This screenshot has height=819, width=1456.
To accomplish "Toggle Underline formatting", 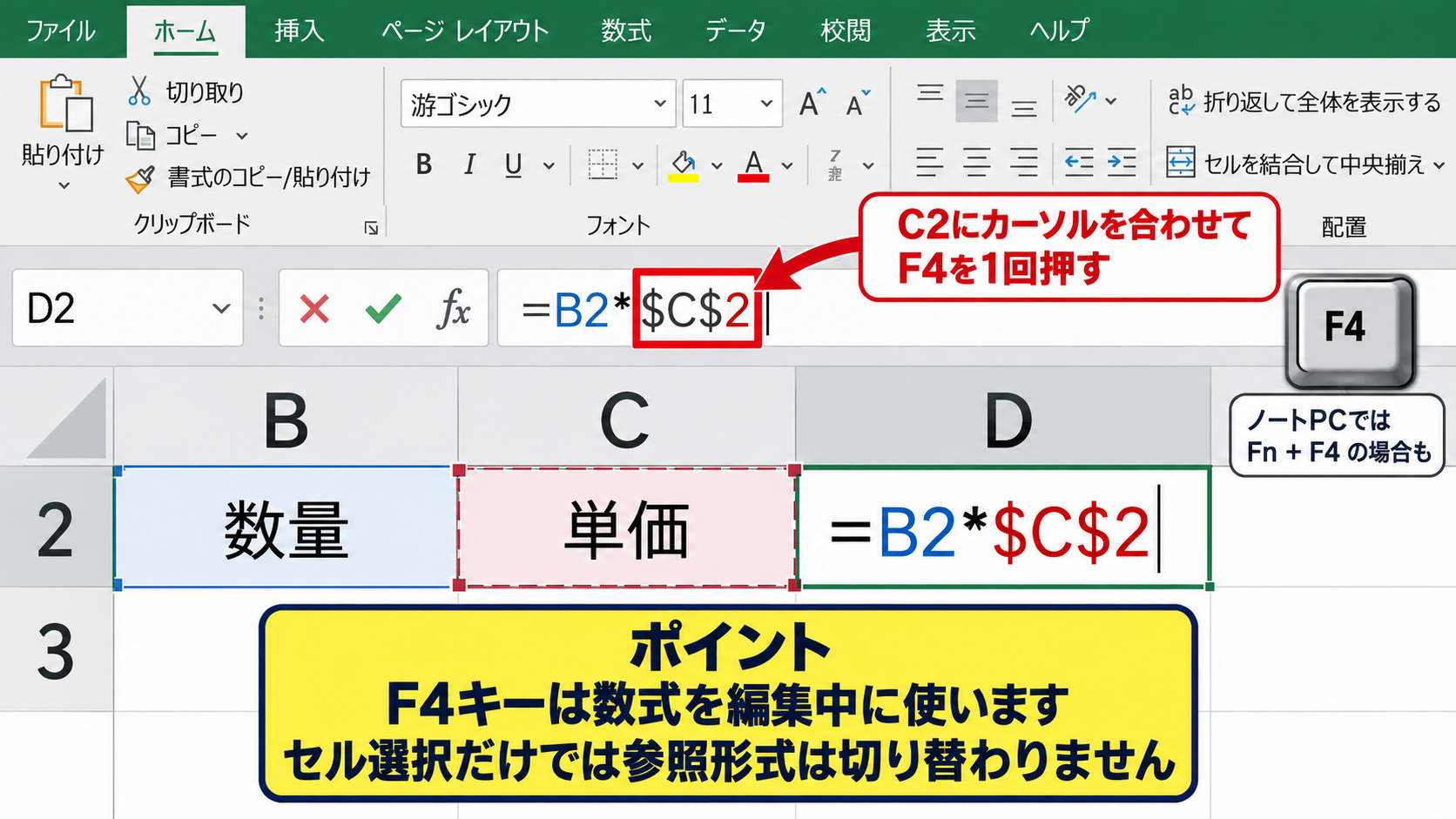I will [x=514, y=164].
